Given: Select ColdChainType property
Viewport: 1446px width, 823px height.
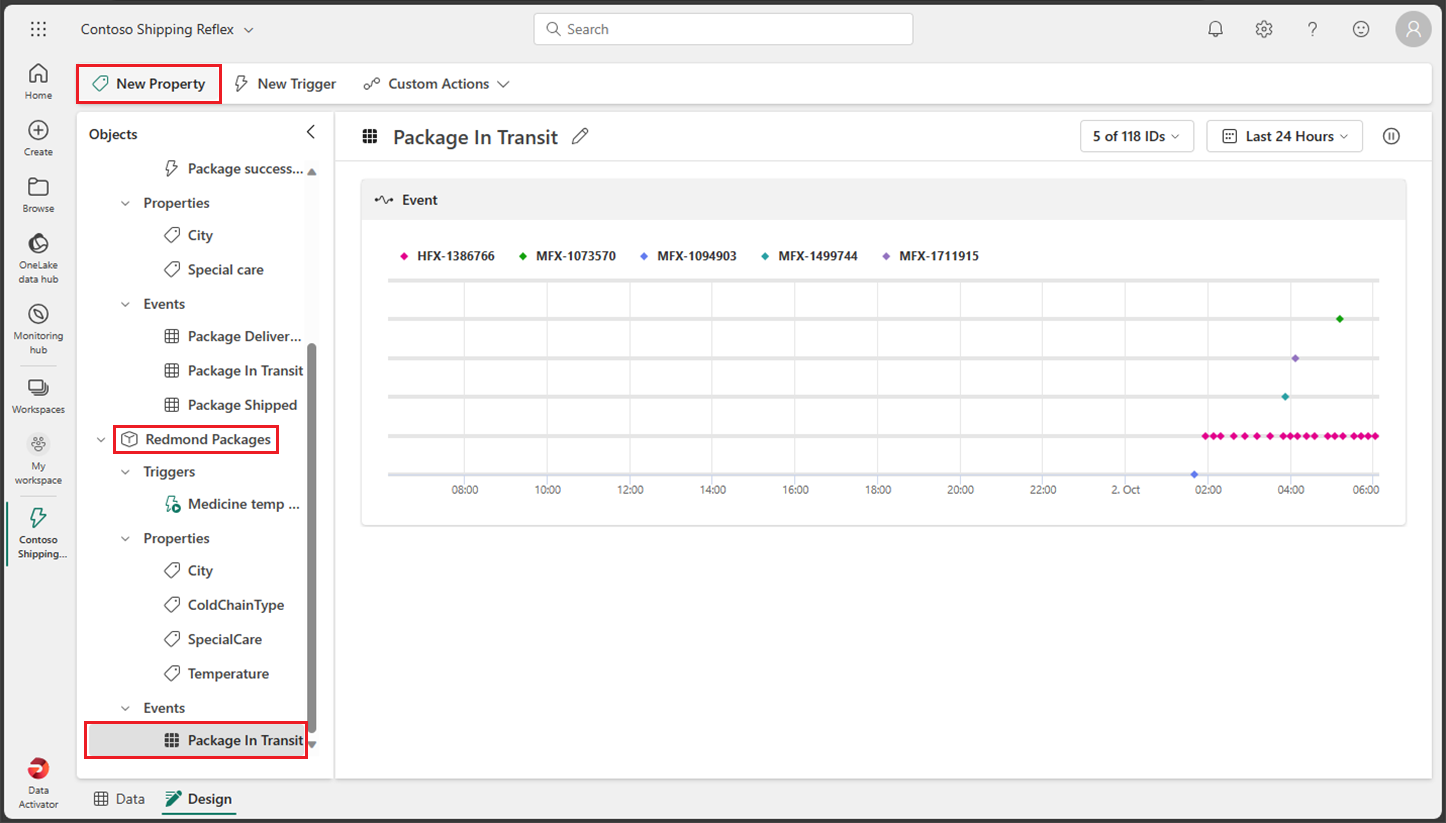Looking at the screenshot, I should 223,605.
